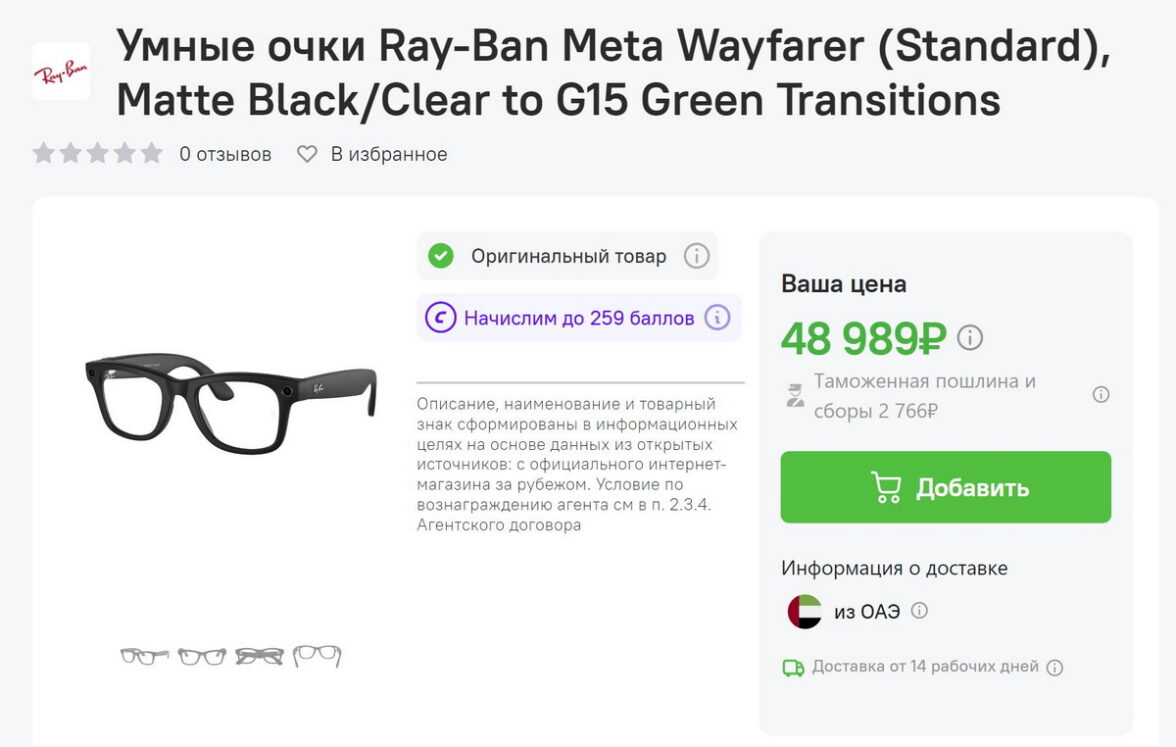1176x747 pixels.
Task: Click the Начислим до 259 баллов badge
Action: (578, 318)
